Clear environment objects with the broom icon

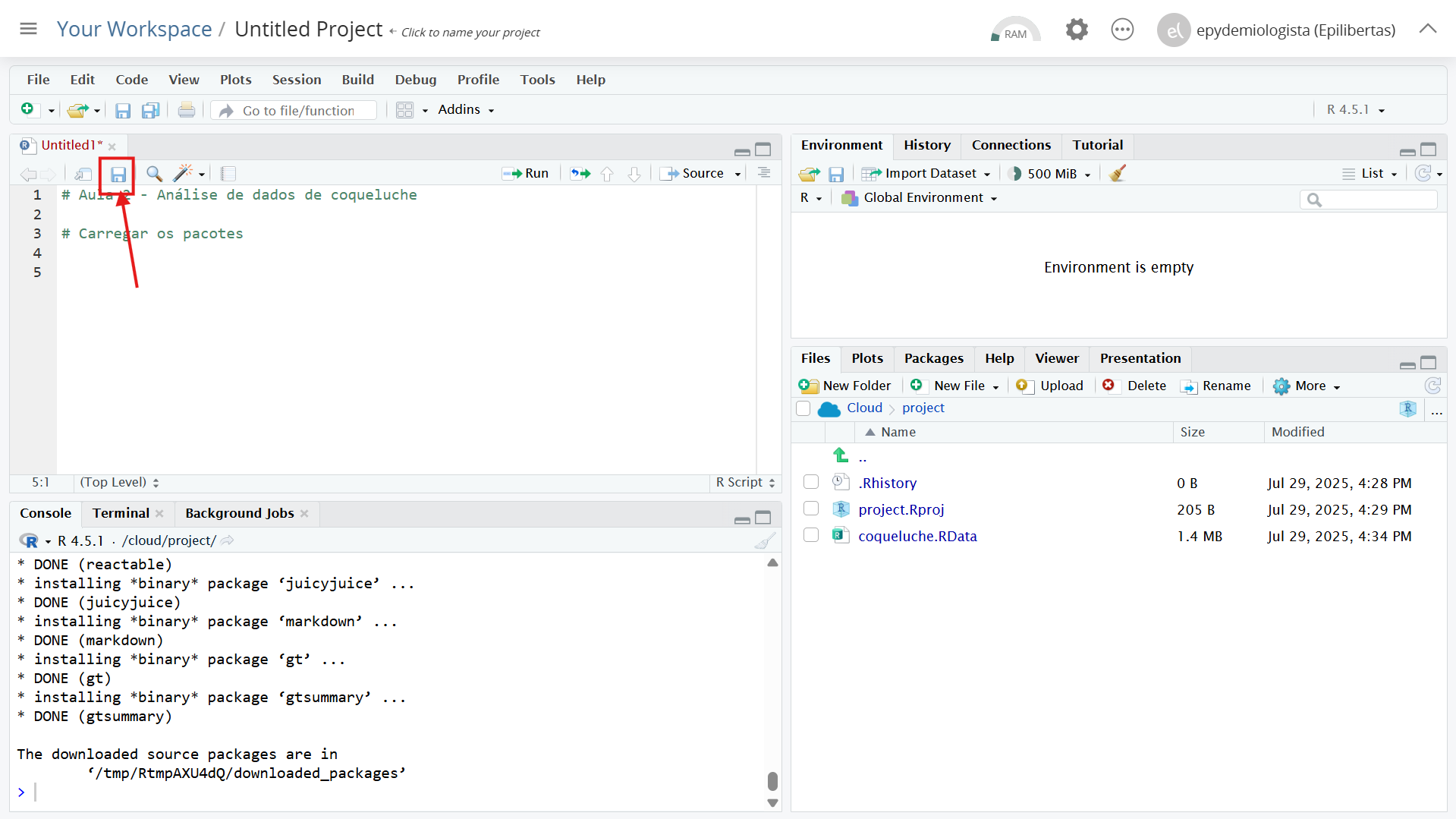click(x=1117, y=174)
